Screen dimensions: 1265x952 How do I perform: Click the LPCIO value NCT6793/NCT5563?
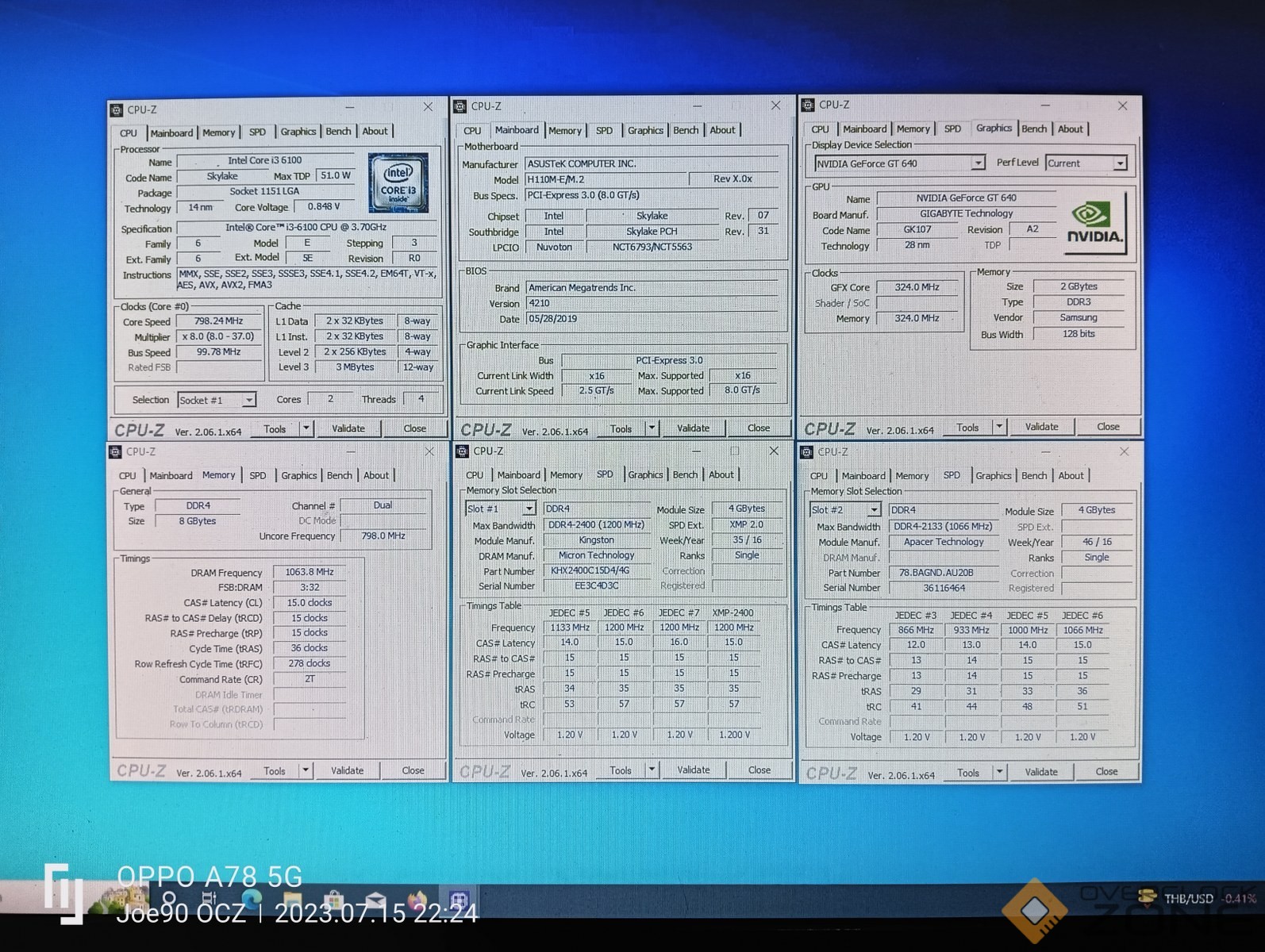[652, 247]
